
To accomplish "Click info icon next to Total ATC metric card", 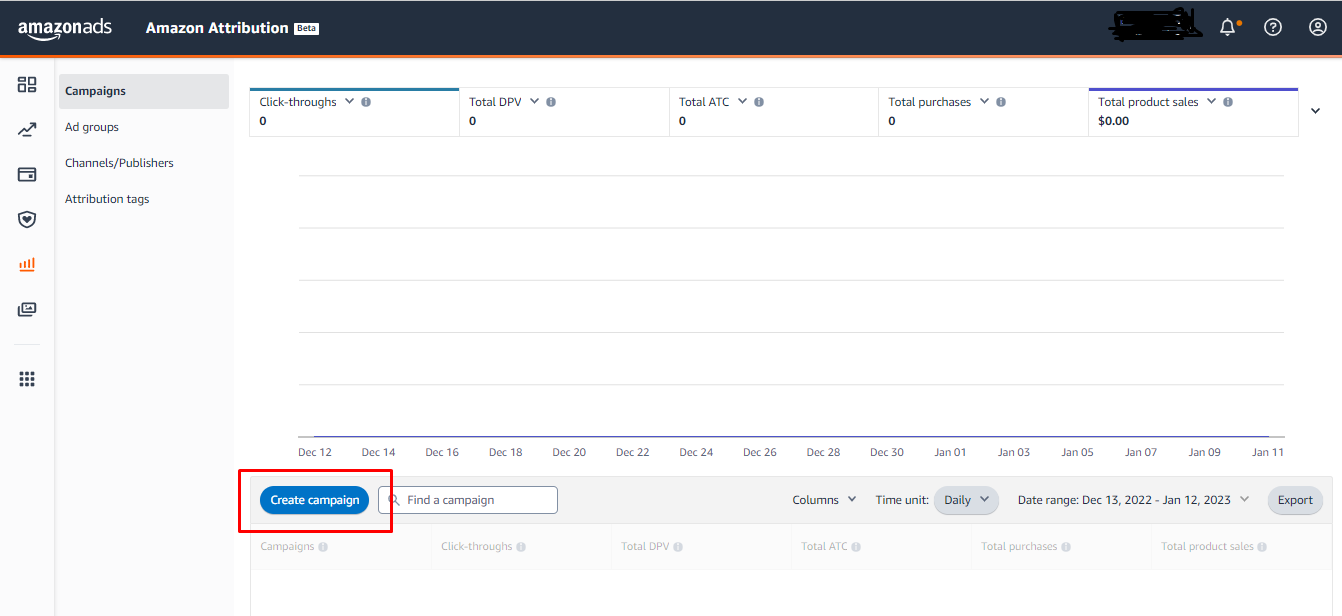I will (x=759, y=102).
